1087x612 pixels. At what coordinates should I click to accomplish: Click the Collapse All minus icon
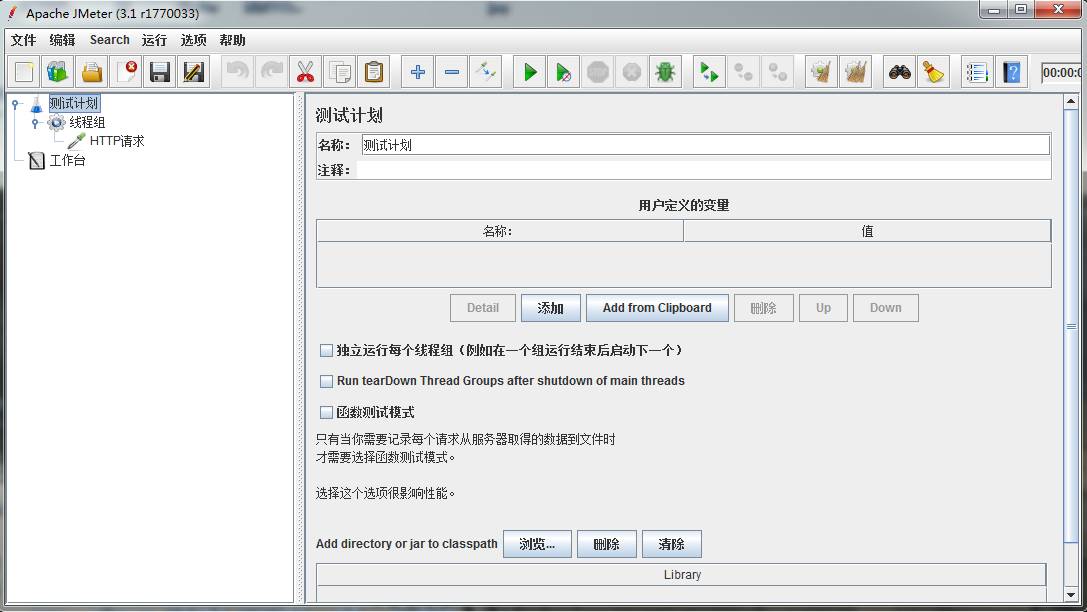click(x=452, y=72)
